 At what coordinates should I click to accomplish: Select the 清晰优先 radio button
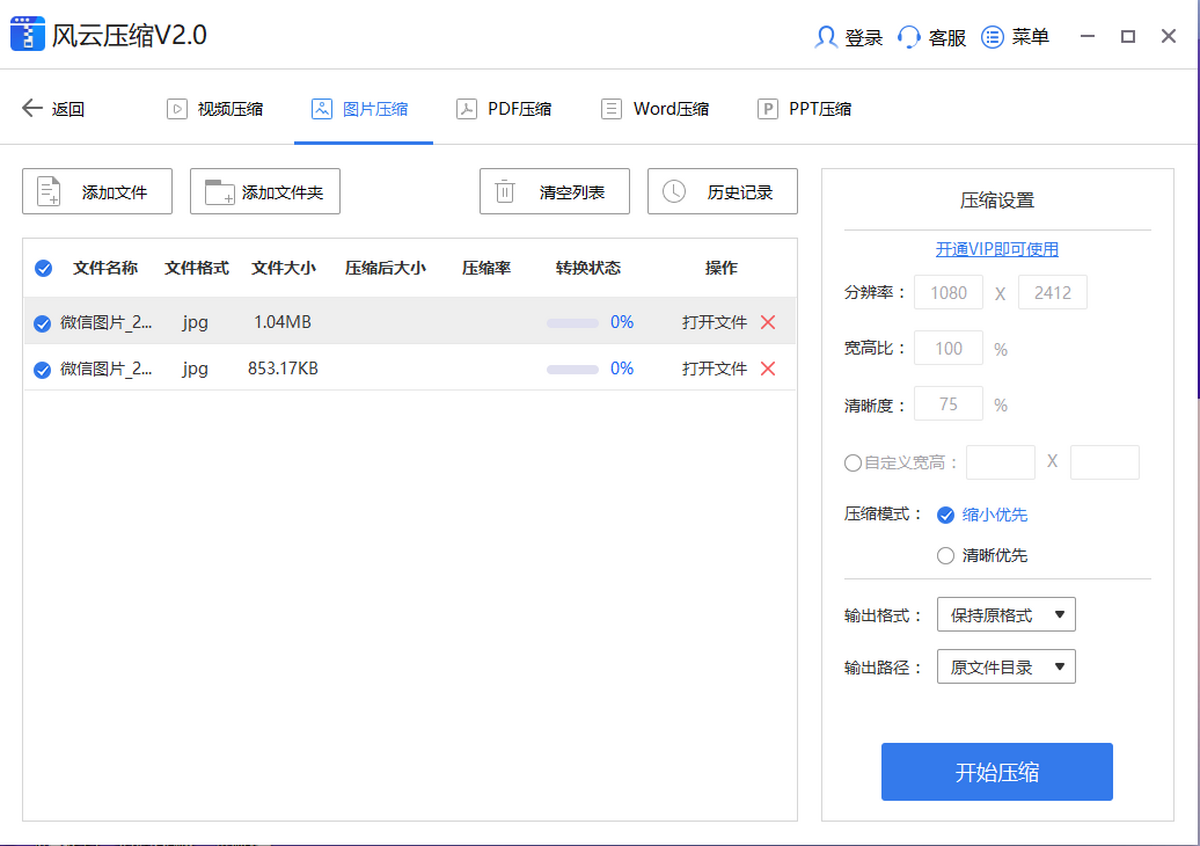[x=945, y=555]
